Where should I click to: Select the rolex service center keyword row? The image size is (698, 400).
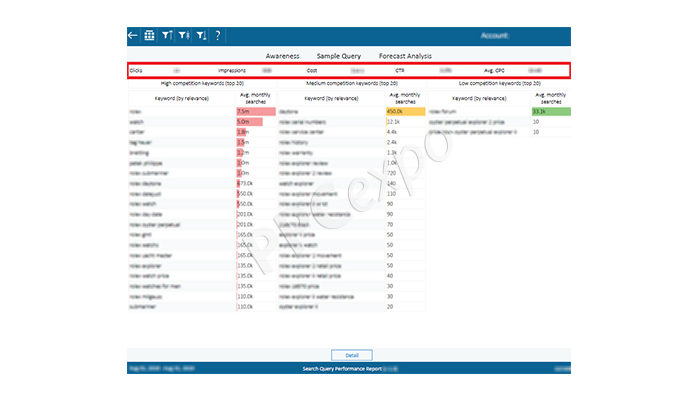pyautogui.click(x=331, y=132)
